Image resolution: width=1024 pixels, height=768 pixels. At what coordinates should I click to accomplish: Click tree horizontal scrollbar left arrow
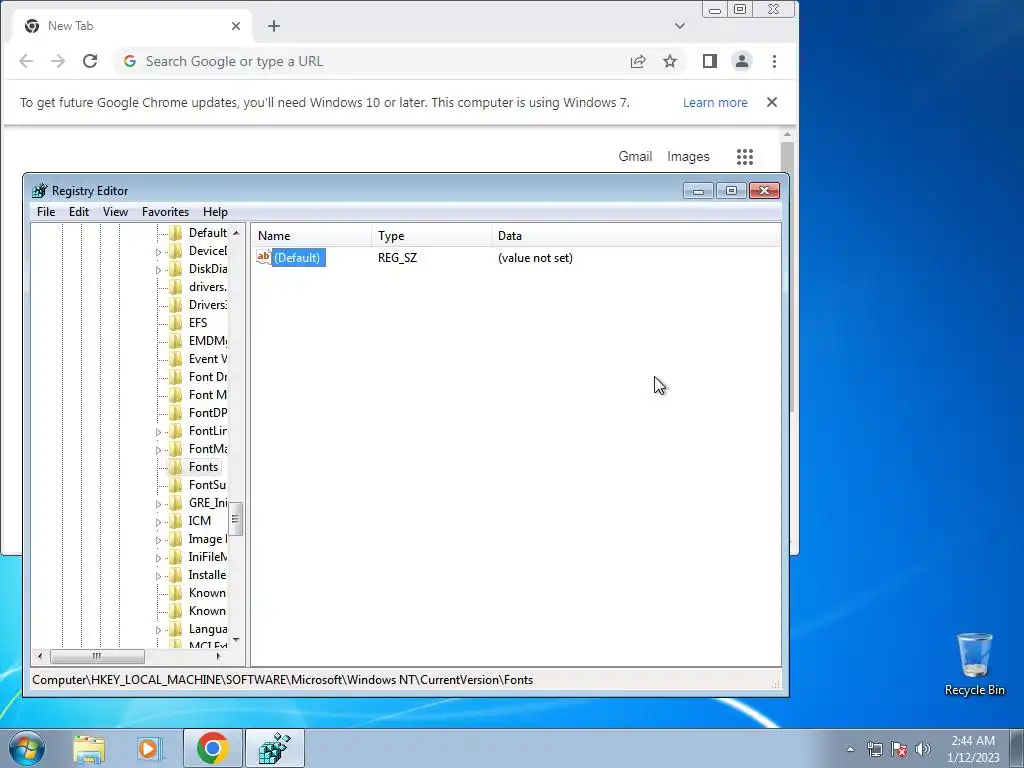40,656
